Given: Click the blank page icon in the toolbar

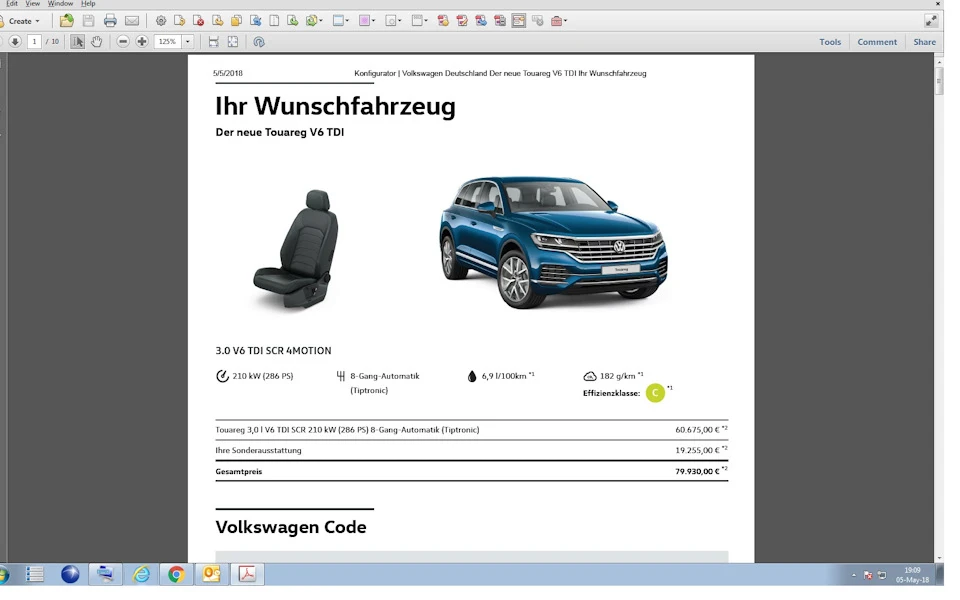Looking at the screenshot, I should coord(274,21).
